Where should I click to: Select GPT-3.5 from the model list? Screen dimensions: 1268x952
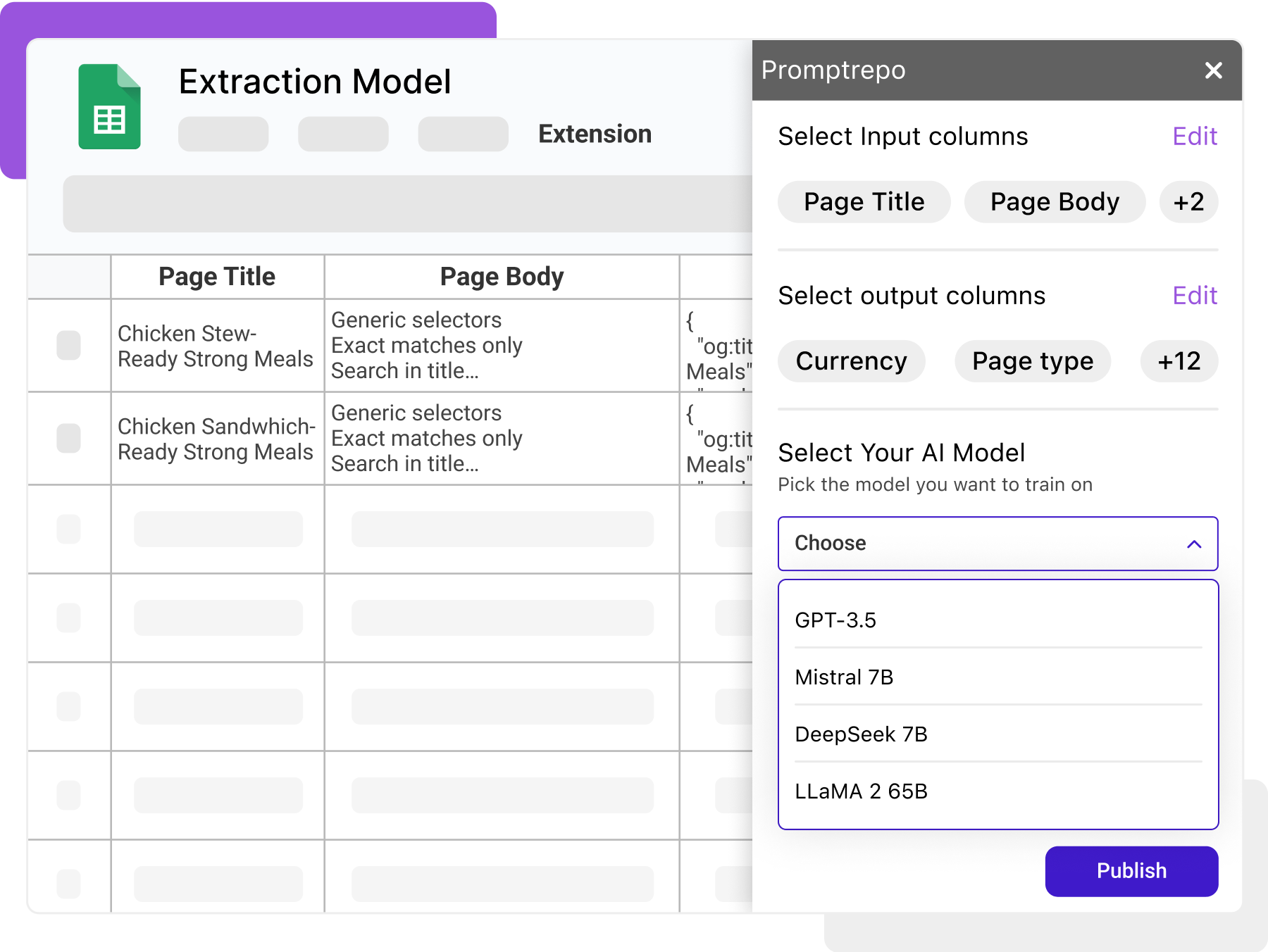tap(835, 620)
